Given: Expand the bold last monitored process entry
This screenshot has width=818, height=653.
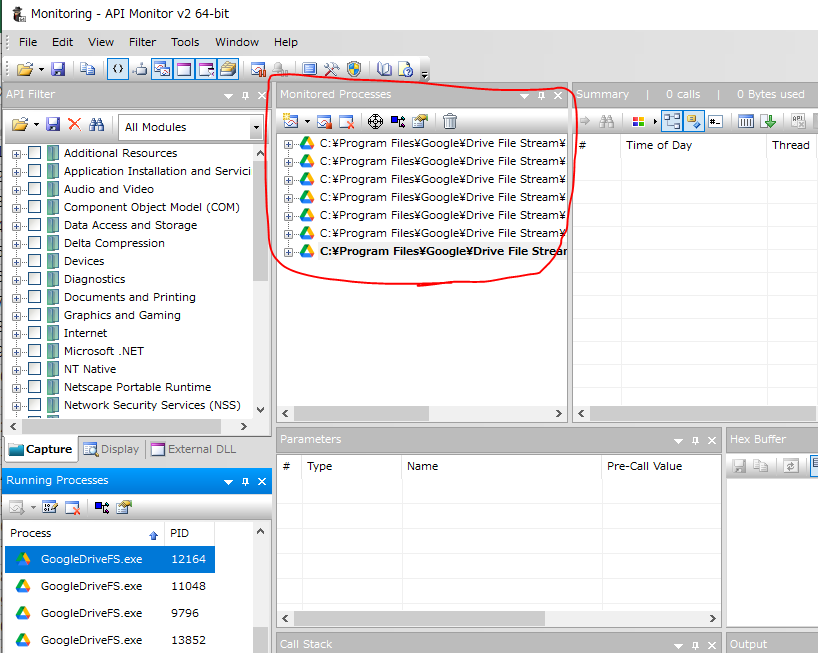Looking at the screenshot, I should click(288, 252).
